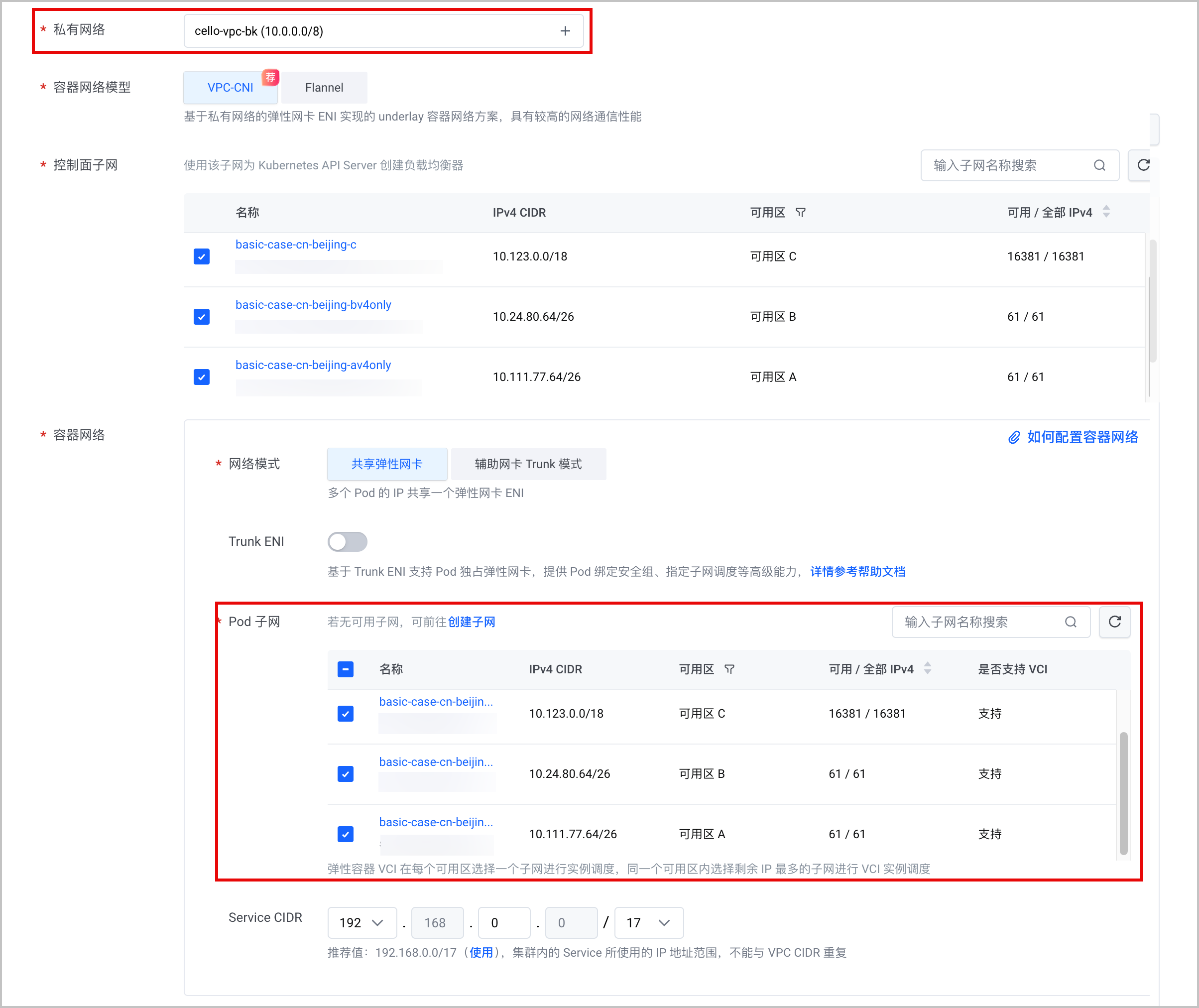Click the plus icon in the 私有网络 field
The image size is (1199, 1008).
click(x=565, y=31)
